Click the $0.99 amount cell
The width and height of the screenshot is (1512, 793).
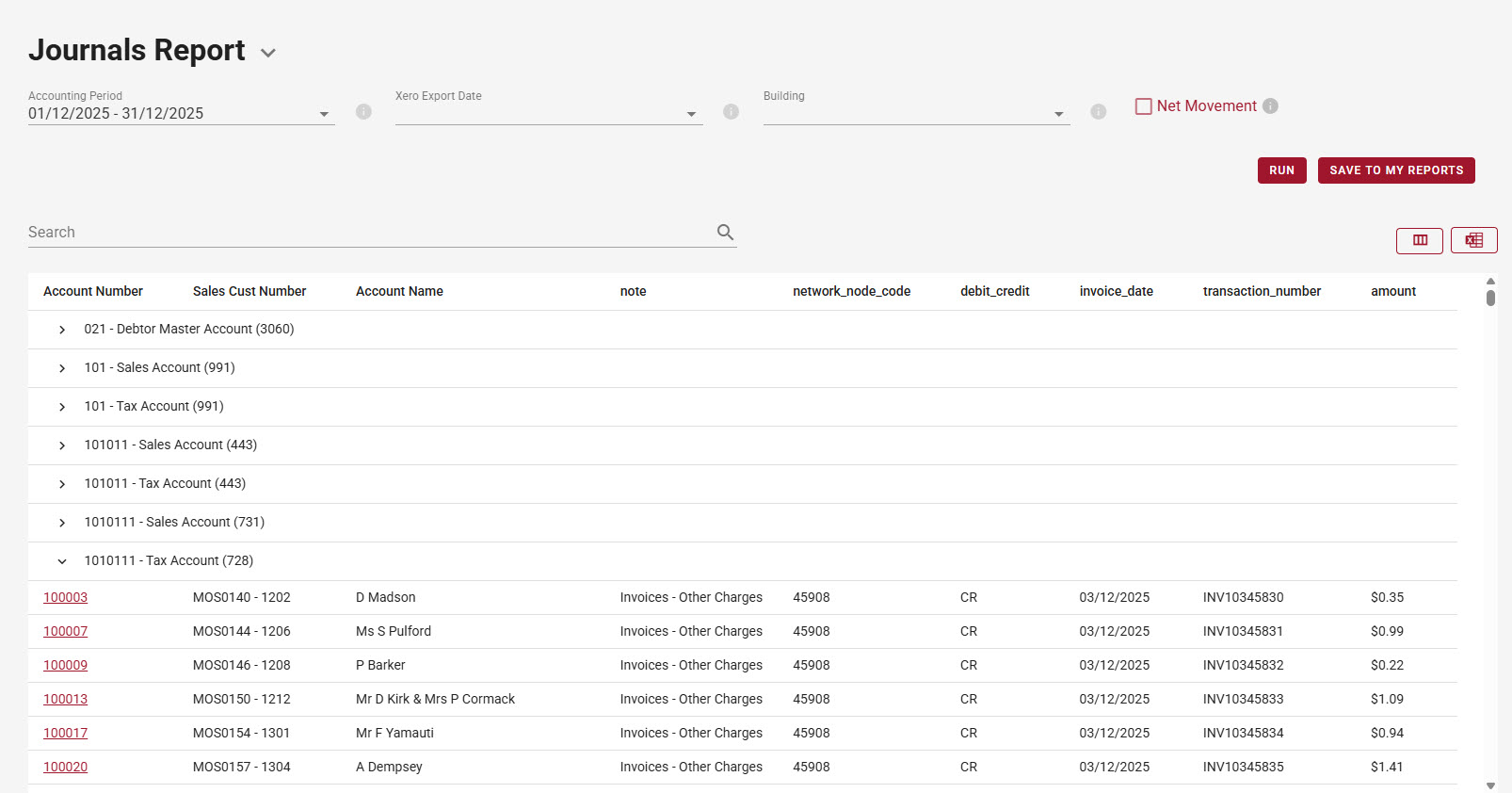pos(1387,631)
